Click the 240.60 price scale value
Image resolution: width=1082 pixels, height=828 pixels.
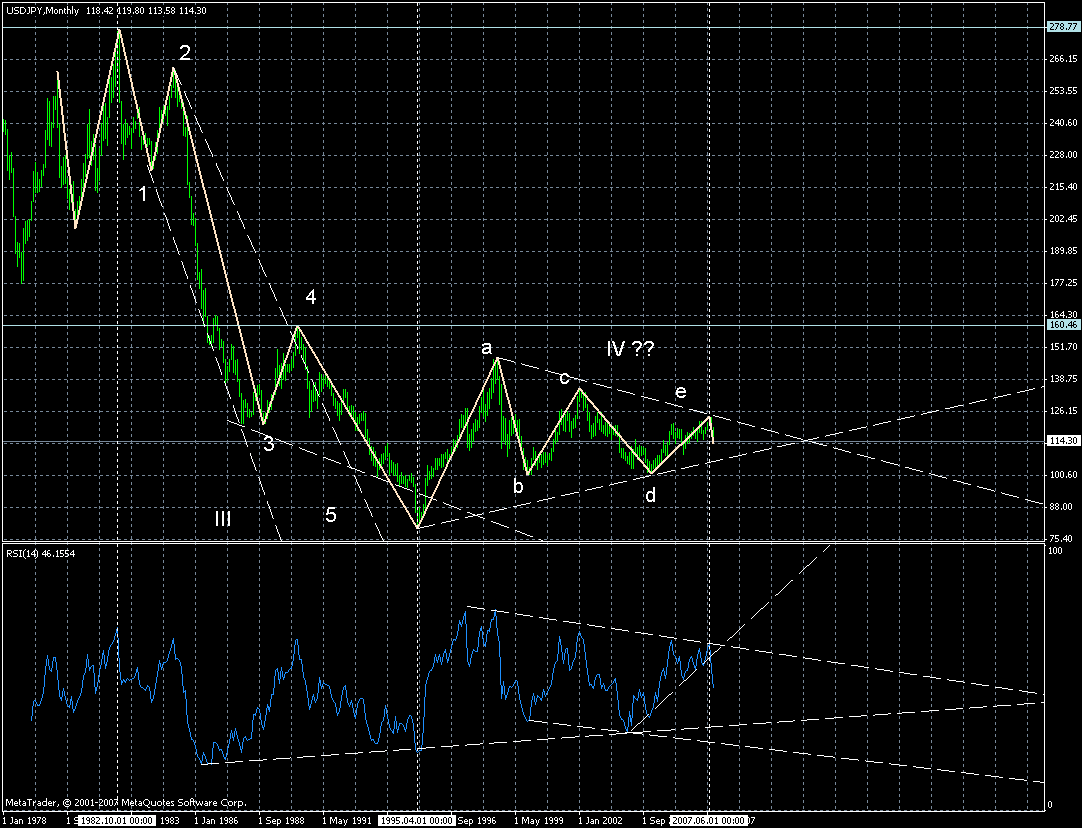click(x=1063, y=123)
